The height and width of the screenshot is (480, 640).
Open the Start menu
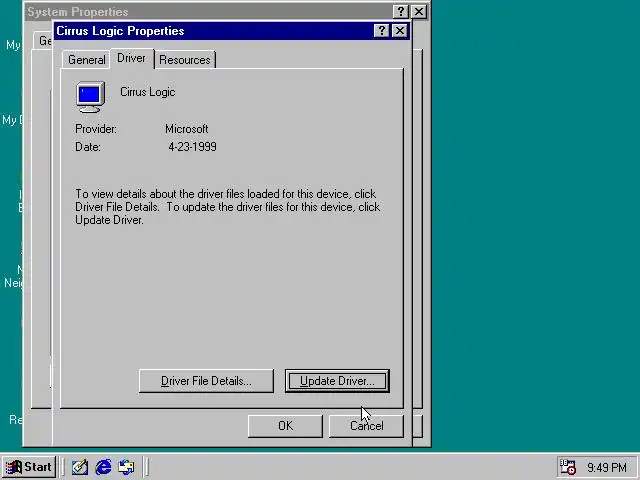[x=29, y=467]
